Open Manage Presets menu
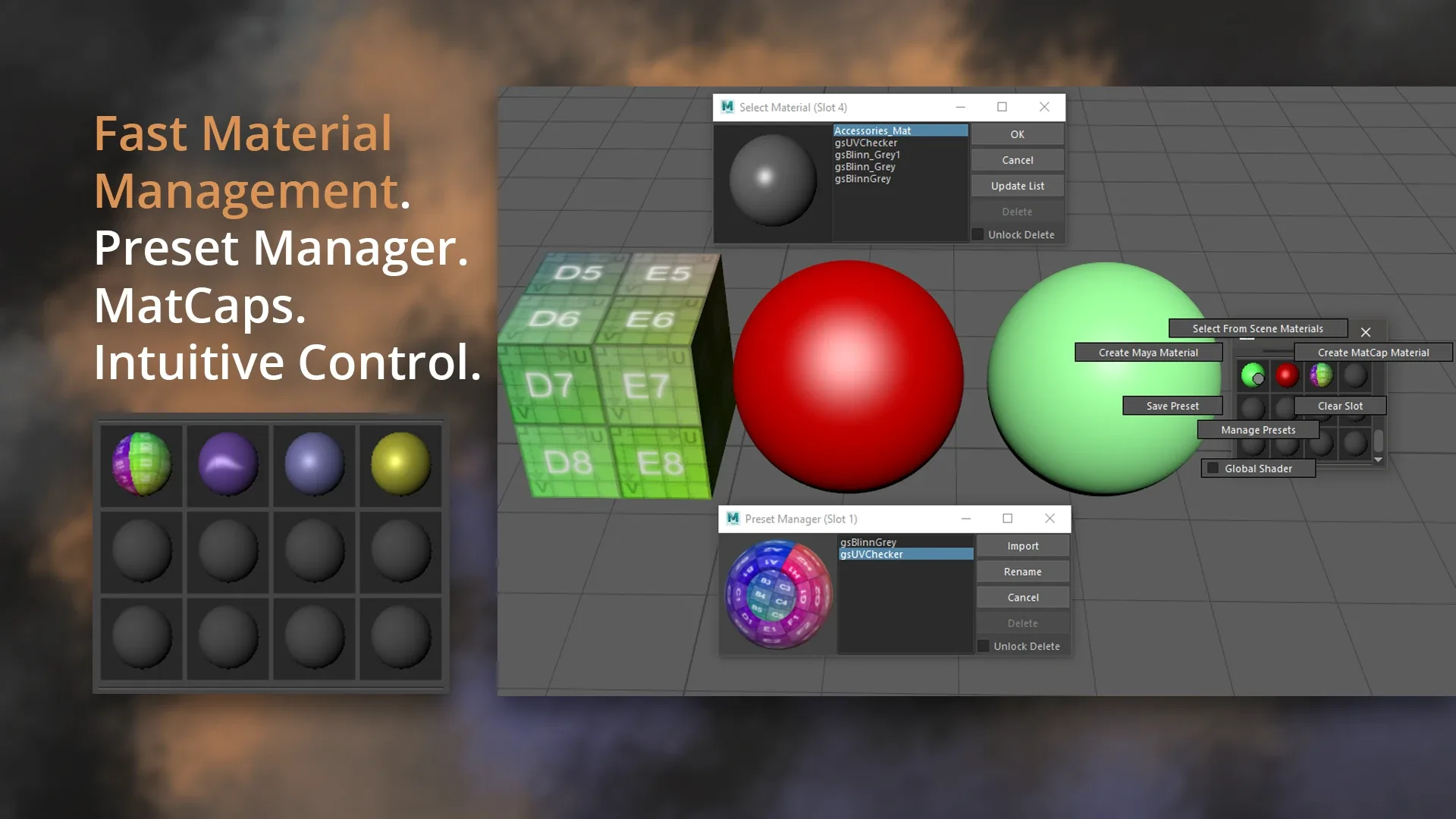 click(x=1257, y=429)
